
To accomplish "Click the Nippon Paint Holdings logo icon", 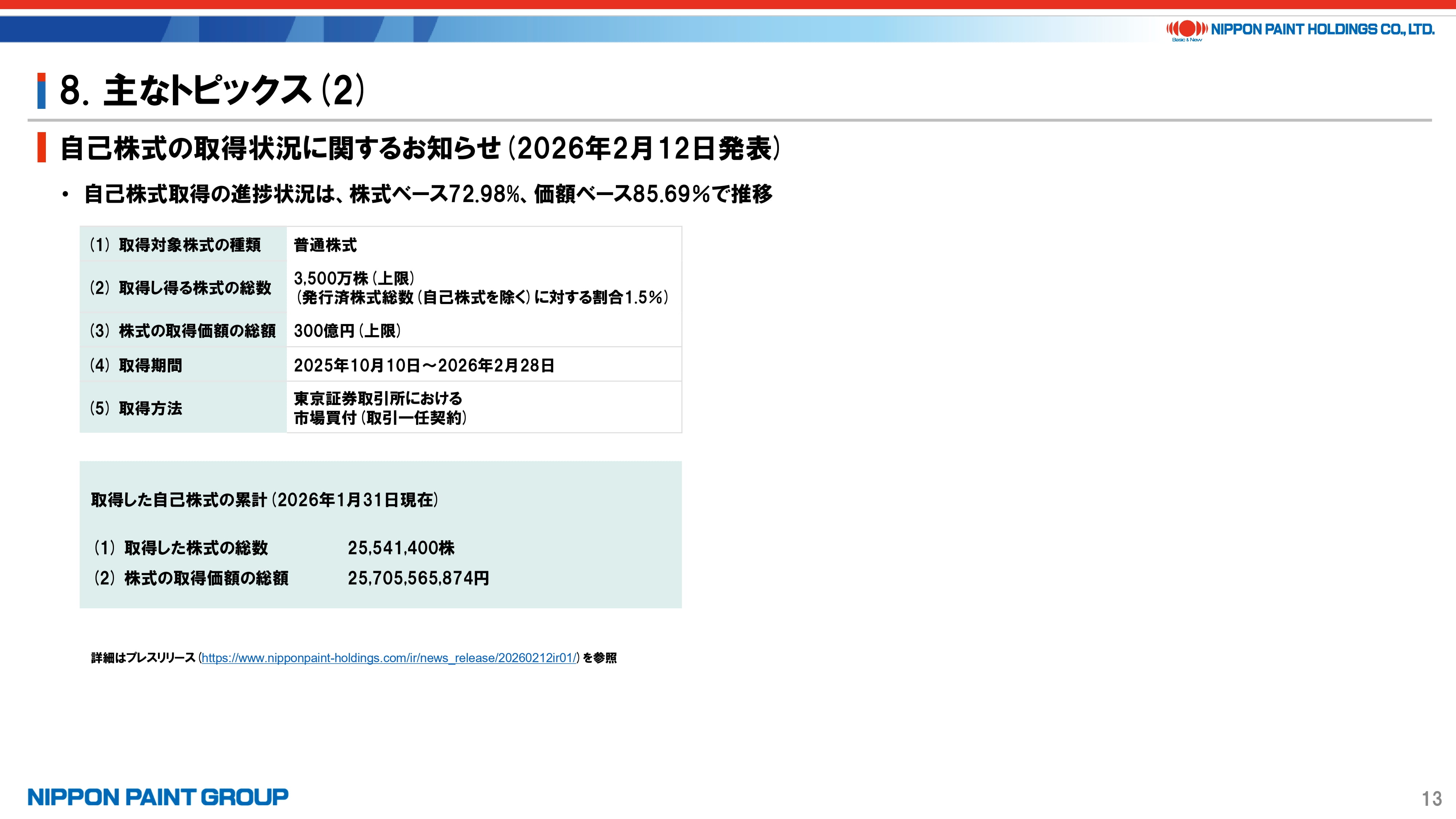I will (x=1187, y=29).
